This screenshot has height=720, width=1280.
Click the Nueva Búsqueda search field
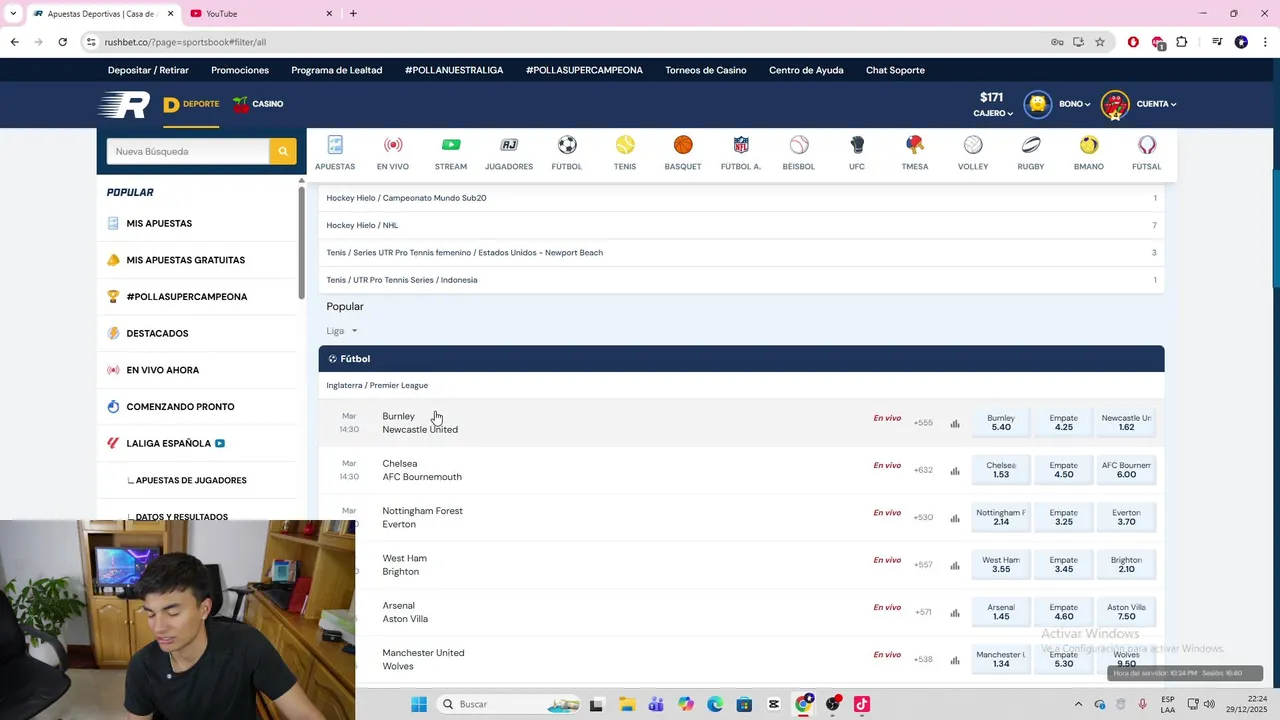(188, 151)
